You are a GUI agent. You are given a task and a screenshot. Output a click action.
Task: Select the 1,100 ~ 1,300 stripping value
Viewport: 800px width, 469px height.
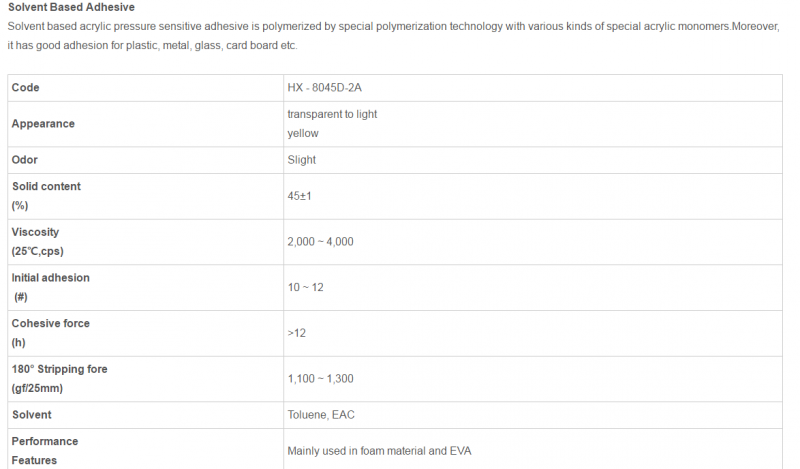[x=320, y=379]
